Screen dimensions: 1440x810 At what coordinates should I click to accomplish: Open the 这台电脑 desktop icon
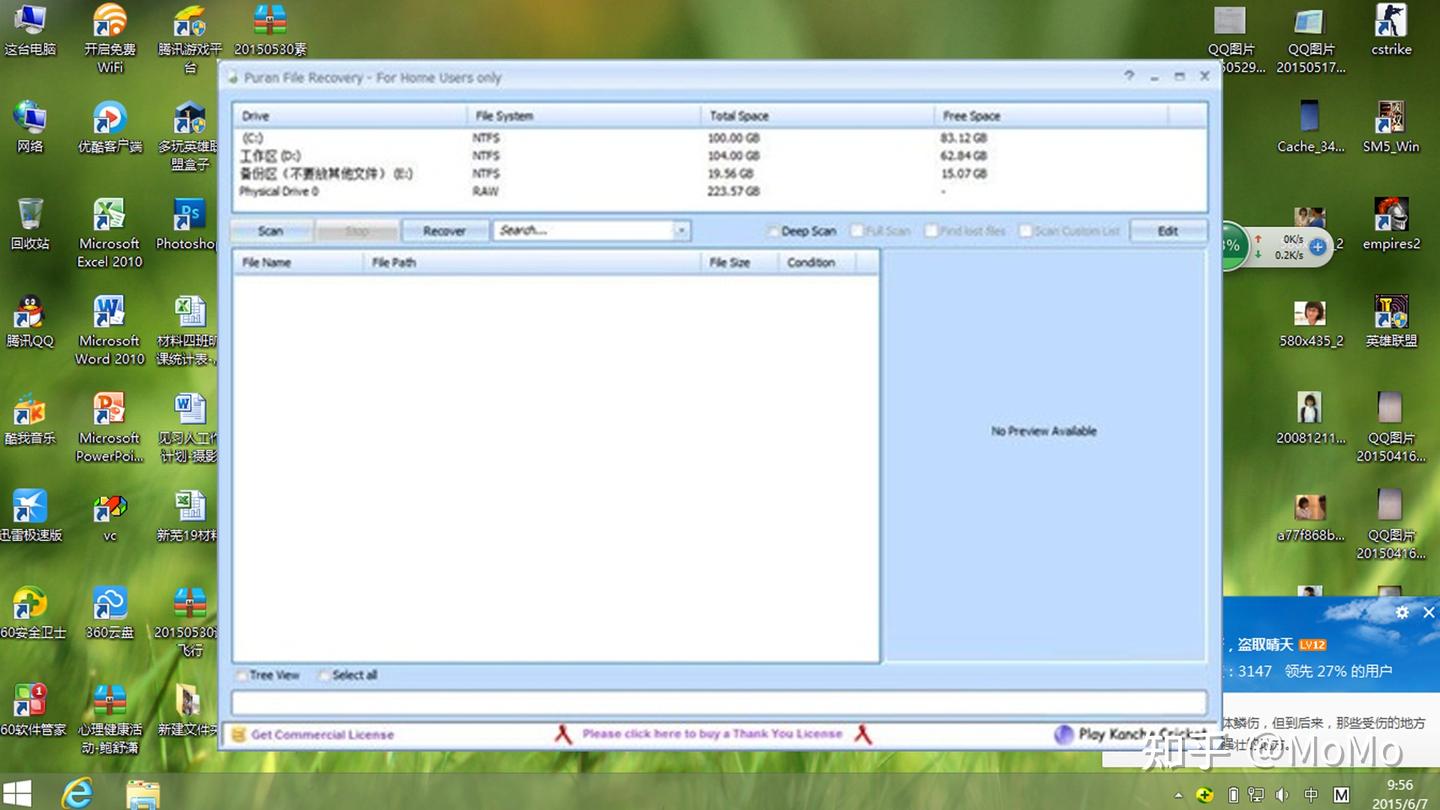(30, 30)
